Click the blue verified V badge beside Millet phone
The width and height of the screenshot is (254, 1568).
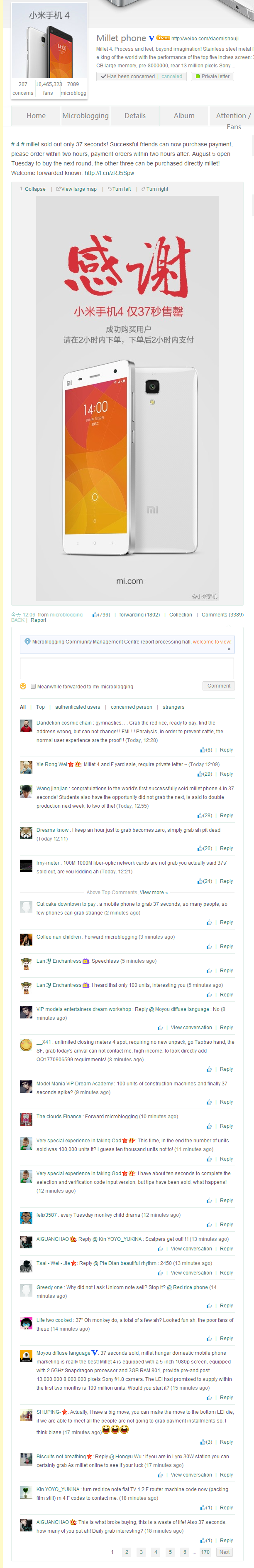click(151, 38)
